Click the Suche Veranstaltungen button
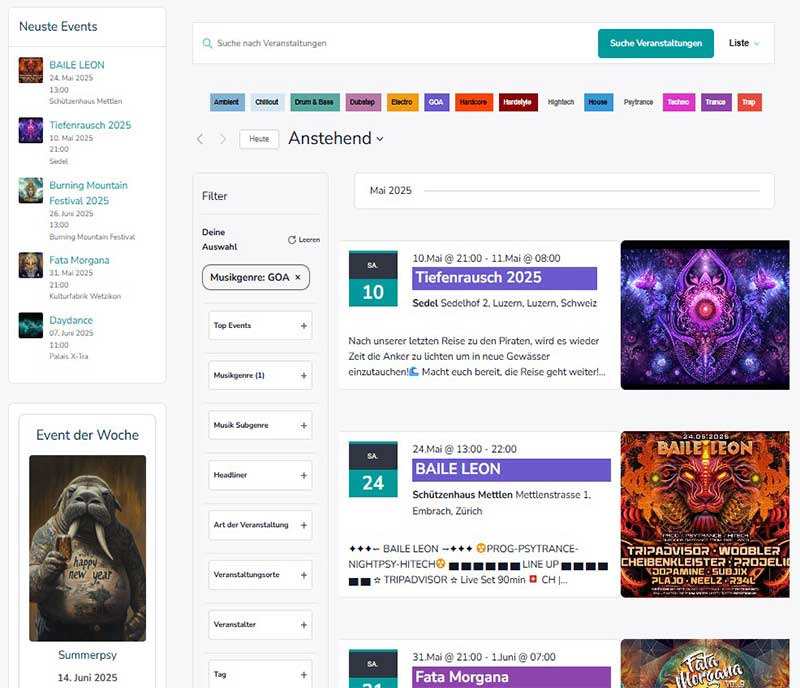800x688 pixels. point(656,44)
